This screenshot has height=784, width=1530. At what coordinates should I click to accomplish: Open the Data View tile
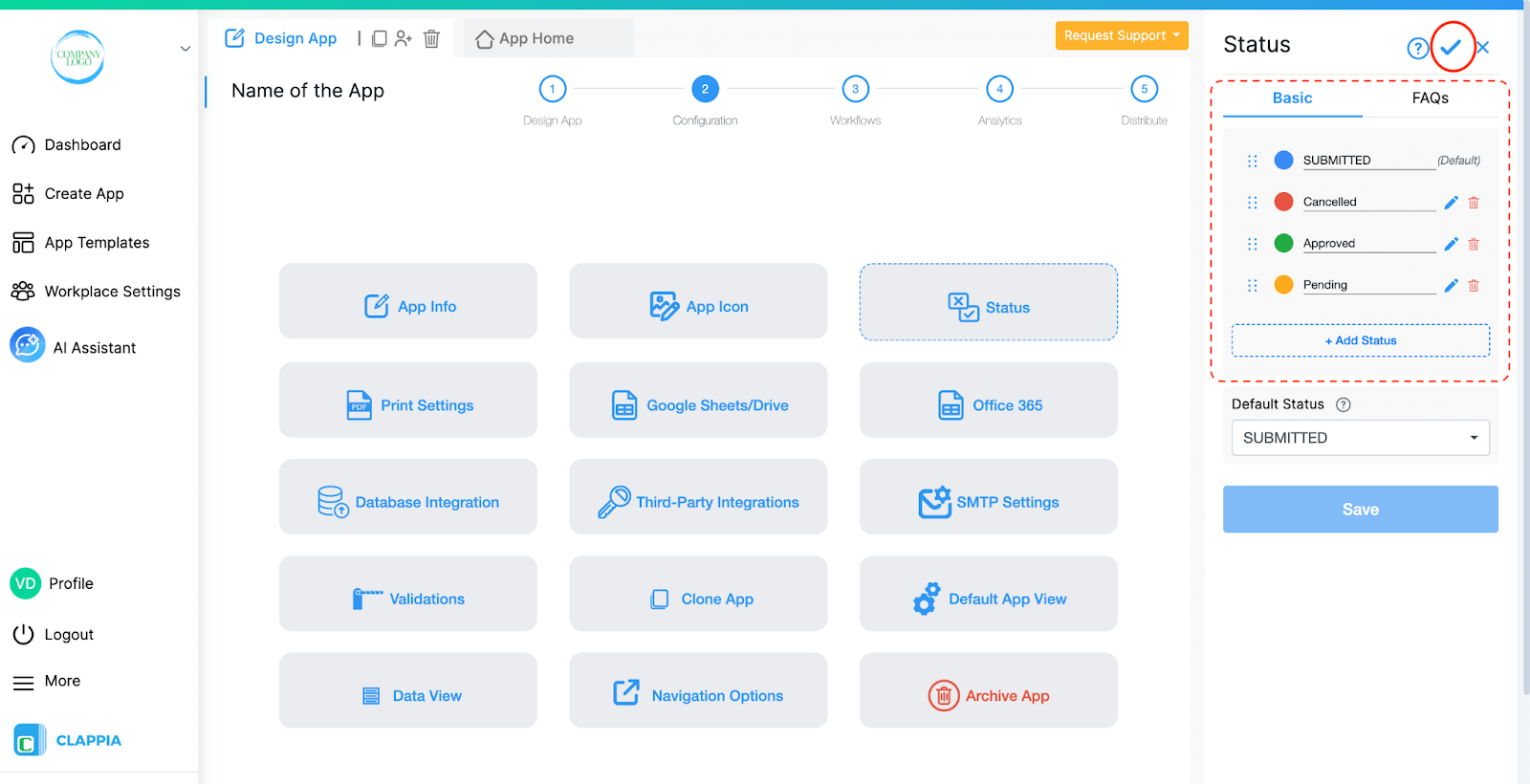(x=408, y=690)
